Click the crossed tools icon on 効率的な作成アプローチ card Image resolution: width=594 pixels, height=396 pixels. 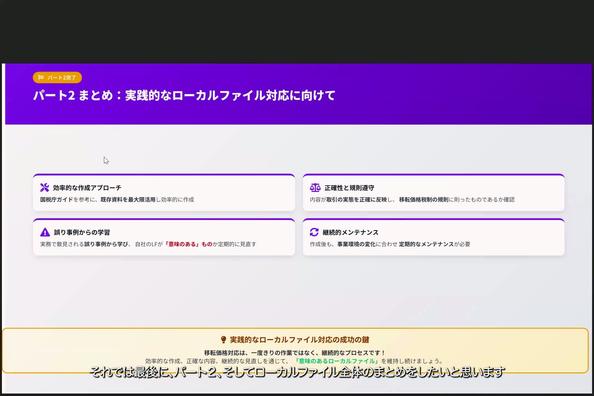(x=45, y=188)
